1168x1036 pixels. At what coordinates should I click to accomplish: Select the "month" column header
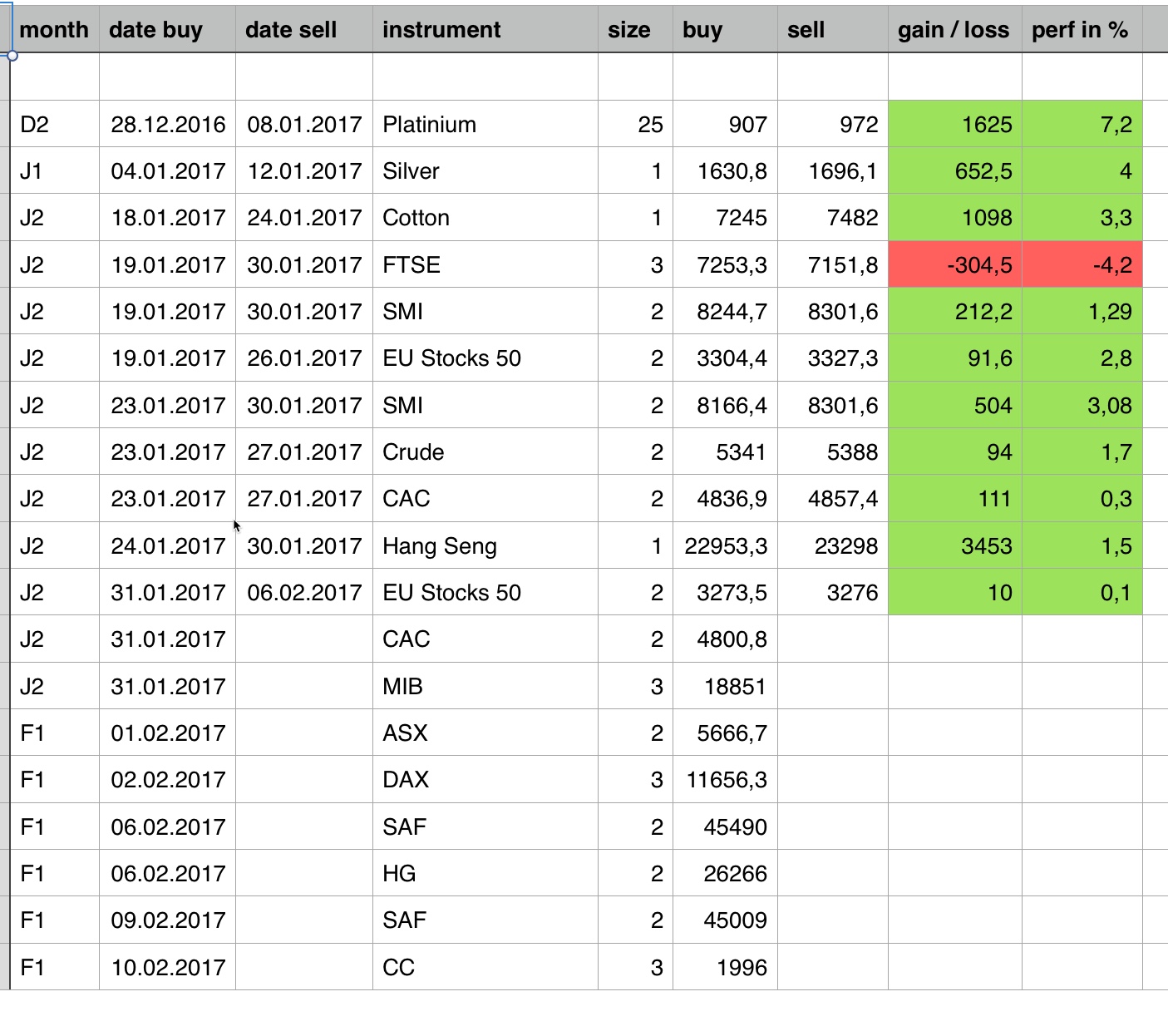[54, 30]
